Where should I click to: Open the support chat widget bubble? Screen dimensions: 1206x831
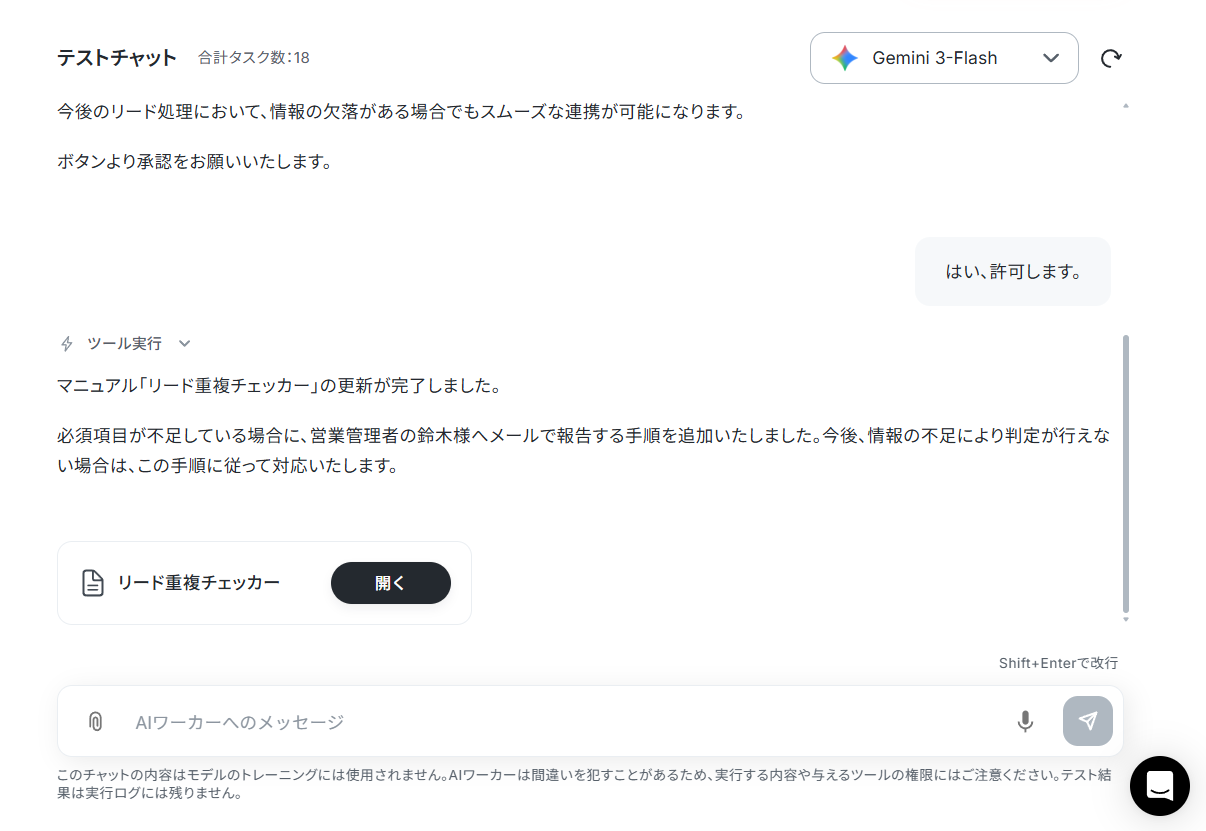[1160, 786]
